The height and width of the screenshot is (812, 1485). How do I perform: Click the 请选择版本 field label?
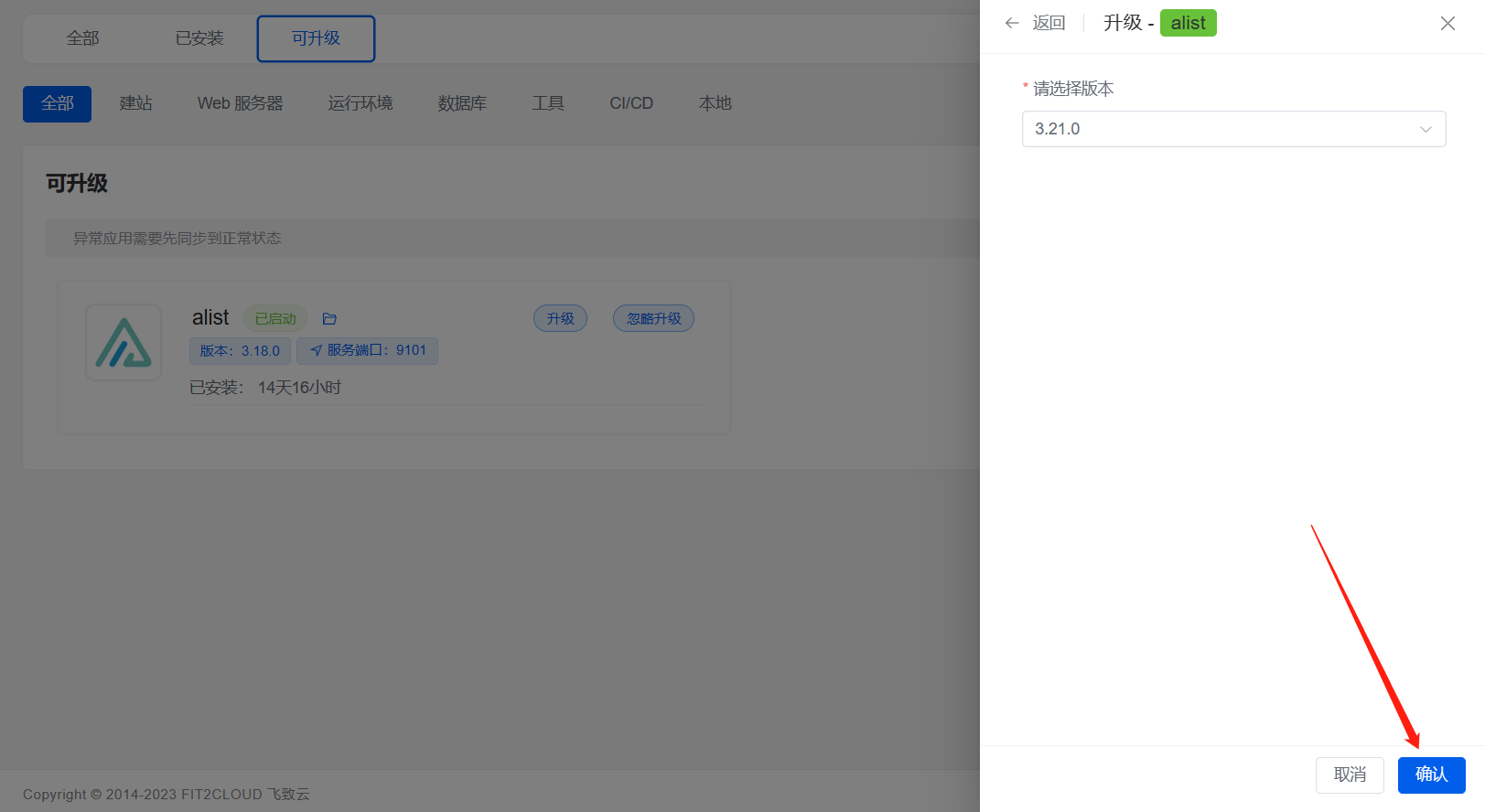1073,89
